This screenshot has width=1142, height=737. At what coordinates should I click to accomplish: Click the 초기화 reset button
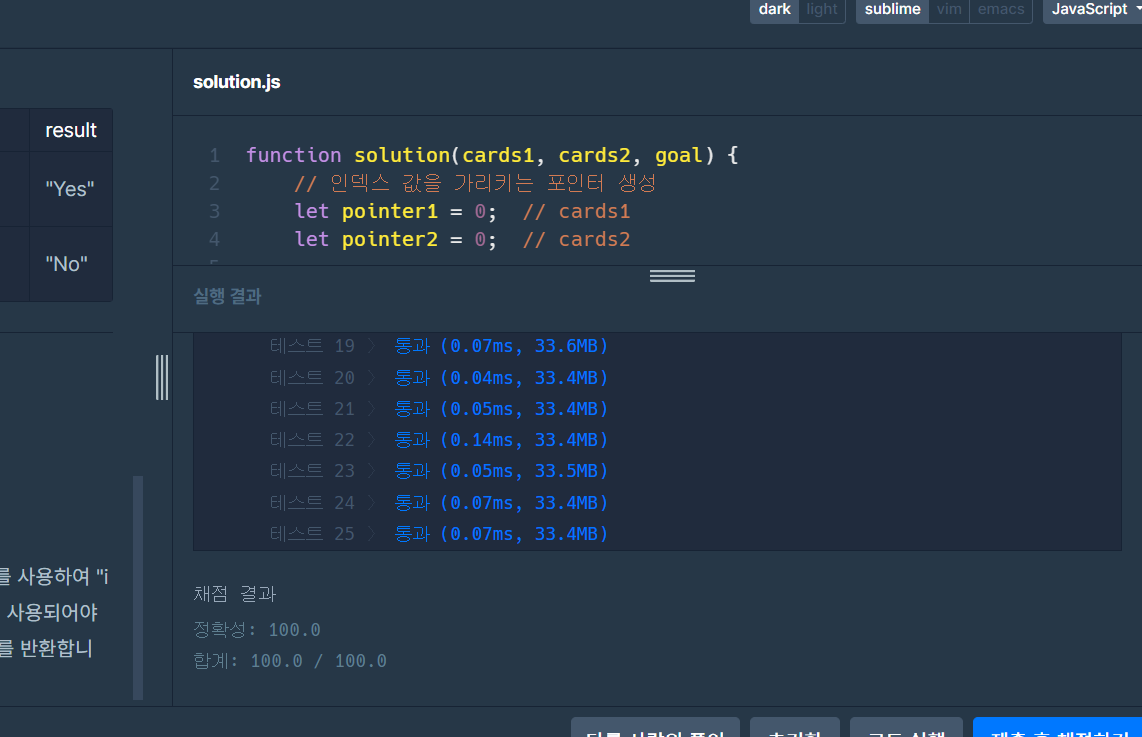coord(795,727)
